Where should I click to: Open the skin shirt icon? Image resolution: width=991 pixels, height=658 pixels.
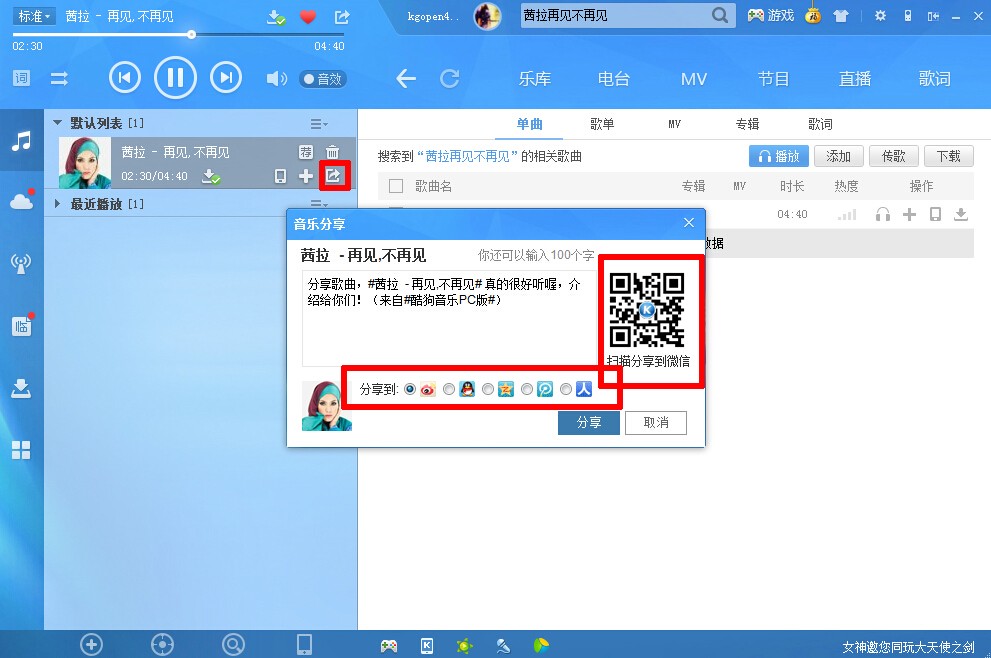(x=841, y=16)
